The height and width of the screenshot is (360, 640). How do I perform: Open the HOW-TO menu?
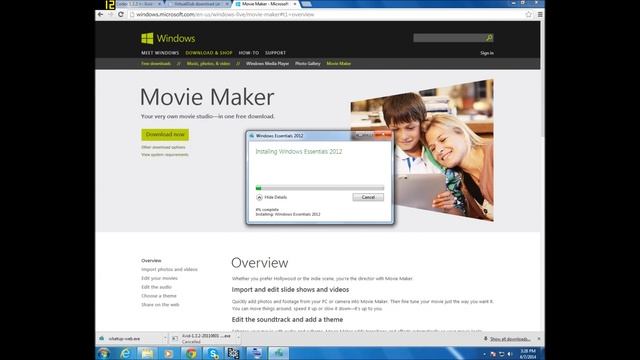click(x=249, y=53)
